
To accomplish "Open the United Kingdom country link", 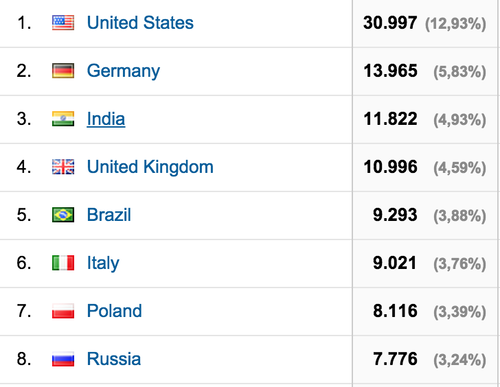I will 150,167.
